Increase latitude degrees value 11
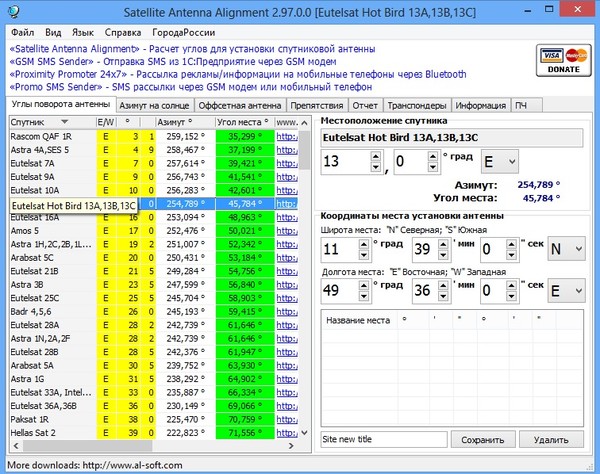600x474 pixels. (364, 244)
